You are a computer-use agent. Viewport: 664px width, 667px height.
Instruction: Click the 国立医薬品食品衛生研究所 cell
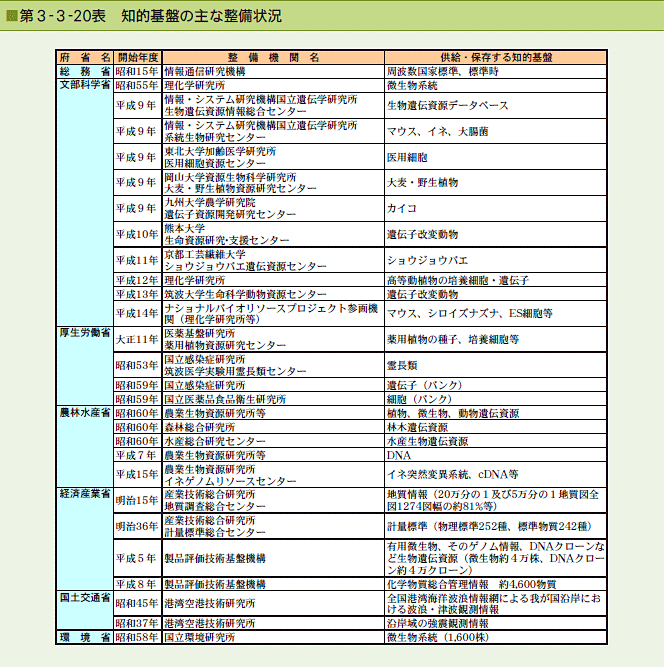[x=273, y=399]
